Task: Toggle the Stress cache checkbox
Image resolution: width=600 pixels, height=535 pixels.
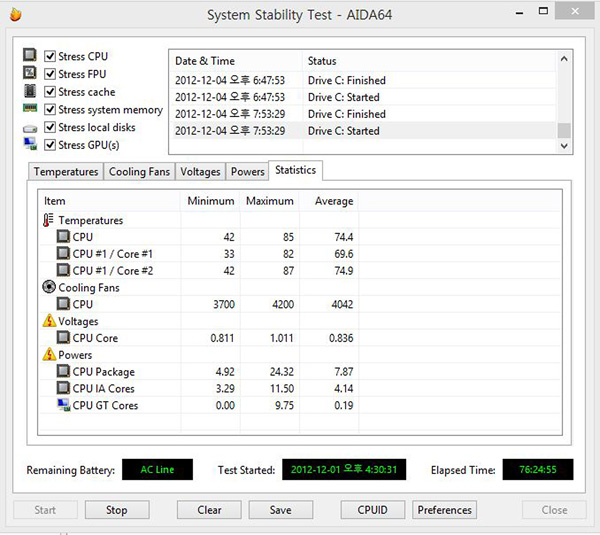Action: [x=50, y=92]
